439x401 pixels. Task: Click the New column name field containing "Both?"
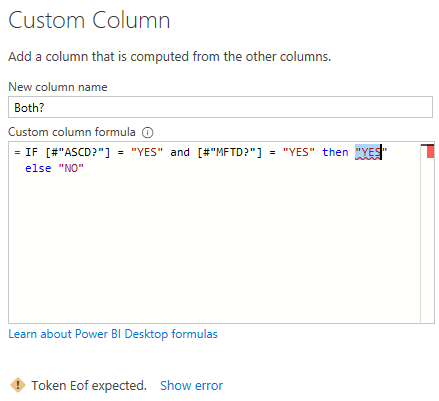tap(220, 107)
